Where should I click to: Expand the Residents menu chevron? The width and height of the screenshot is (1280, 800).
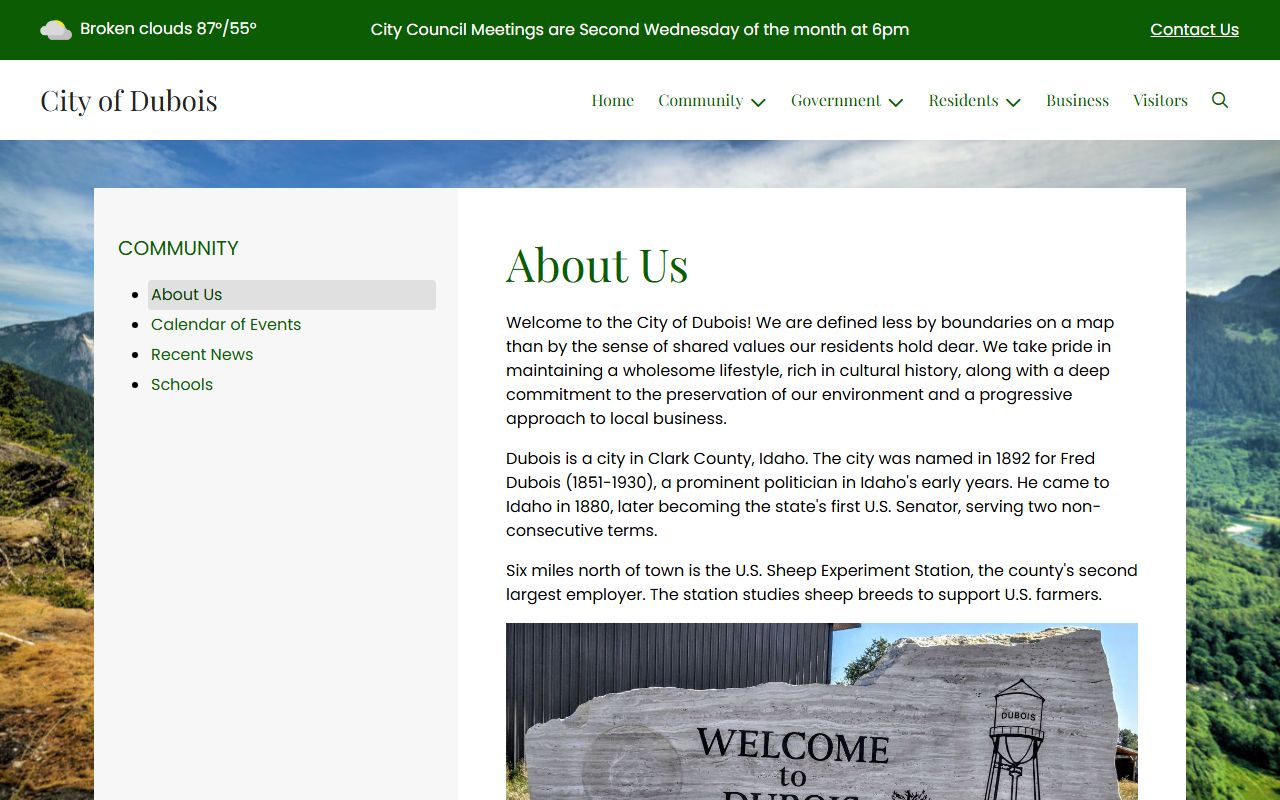coord(1013,102)
